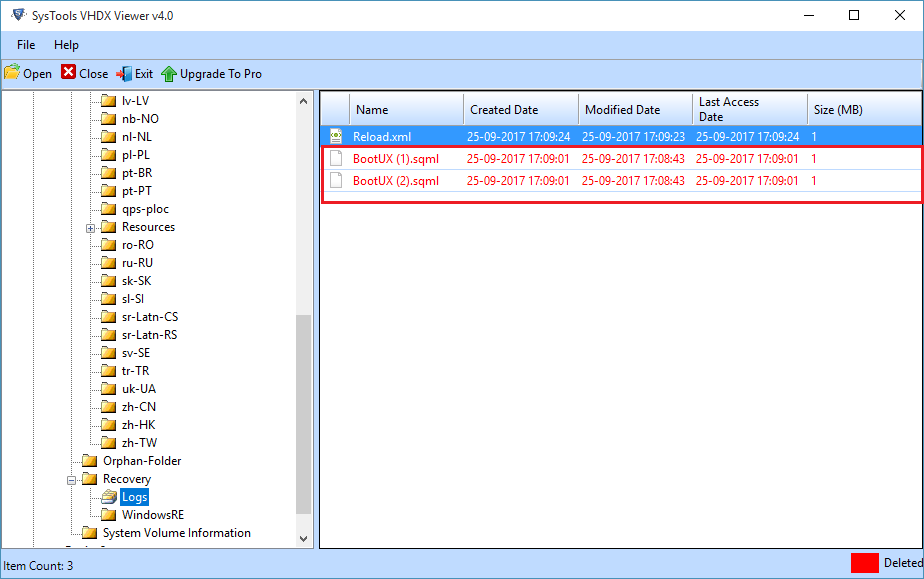This screenshot has width=924, height=579.
Task: Expand the Resources folder node
Action: pyautogui.click(x=90, y=229)
